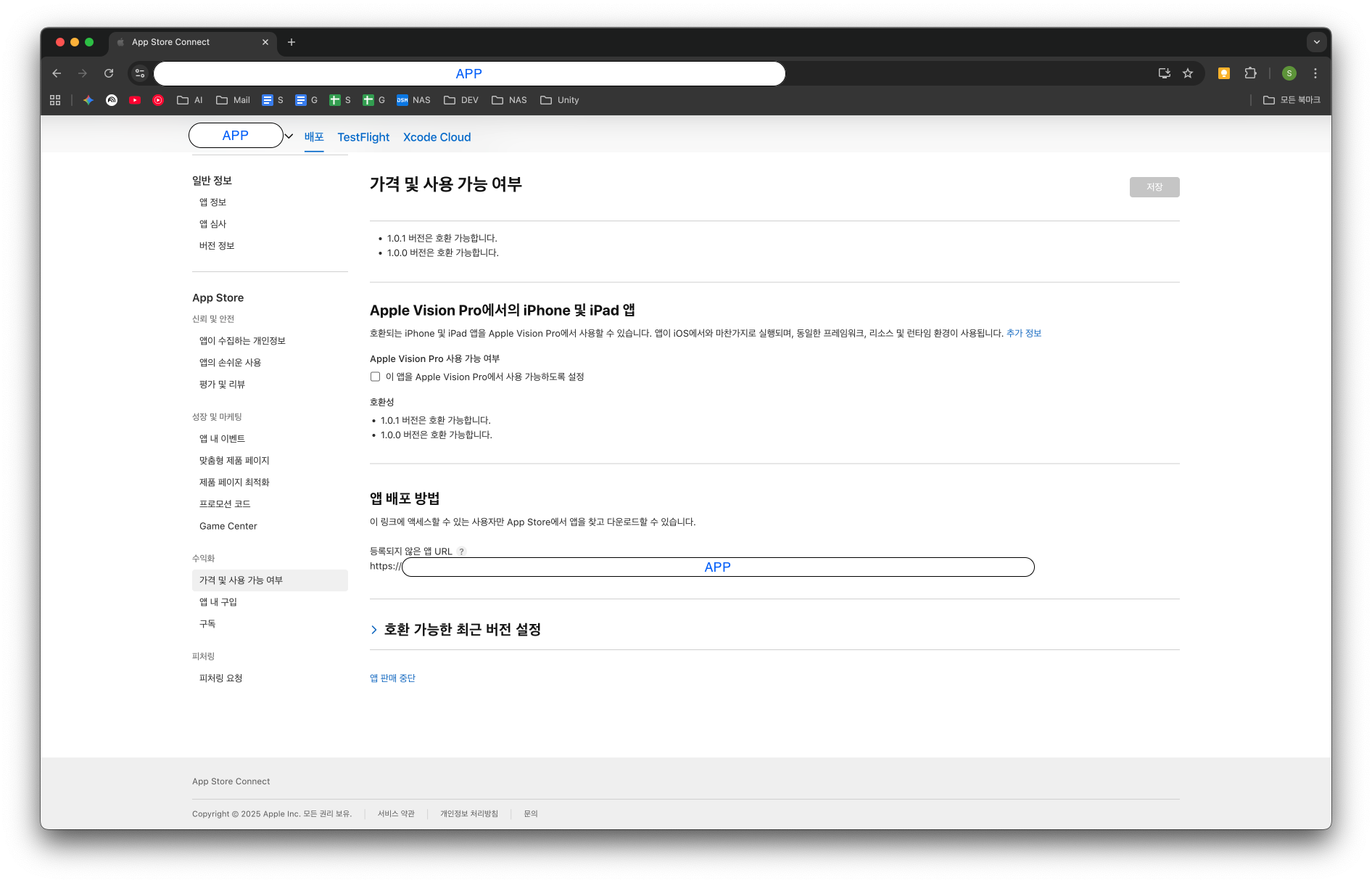Click the browser forward arrow

coord(83,73)
